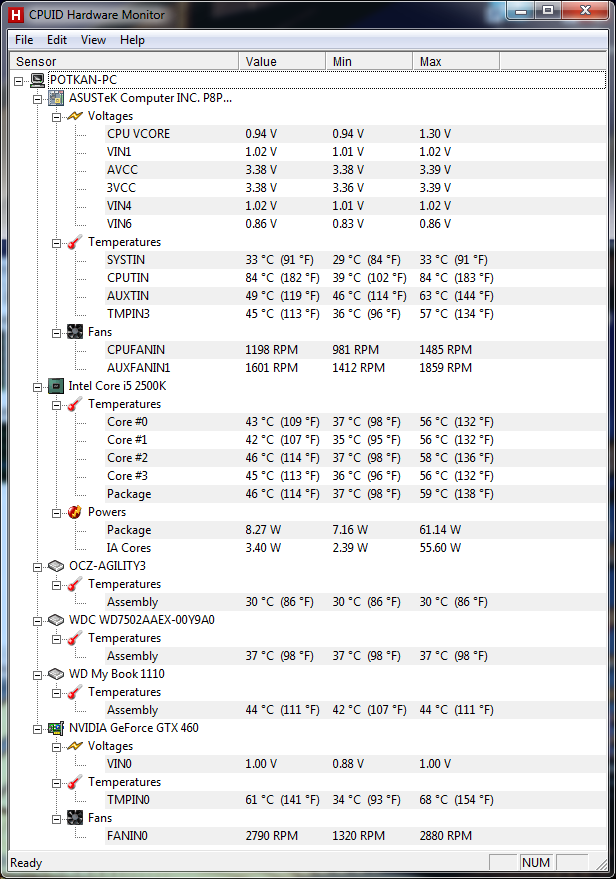
Task: Click the OCZ-AGILITY3 drive icon
Action: [56, 566]
